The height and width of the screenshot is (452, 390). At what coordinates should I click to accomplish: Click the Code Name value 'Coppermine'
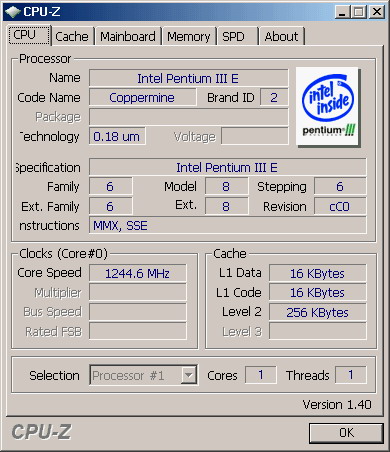click(142, 98)
